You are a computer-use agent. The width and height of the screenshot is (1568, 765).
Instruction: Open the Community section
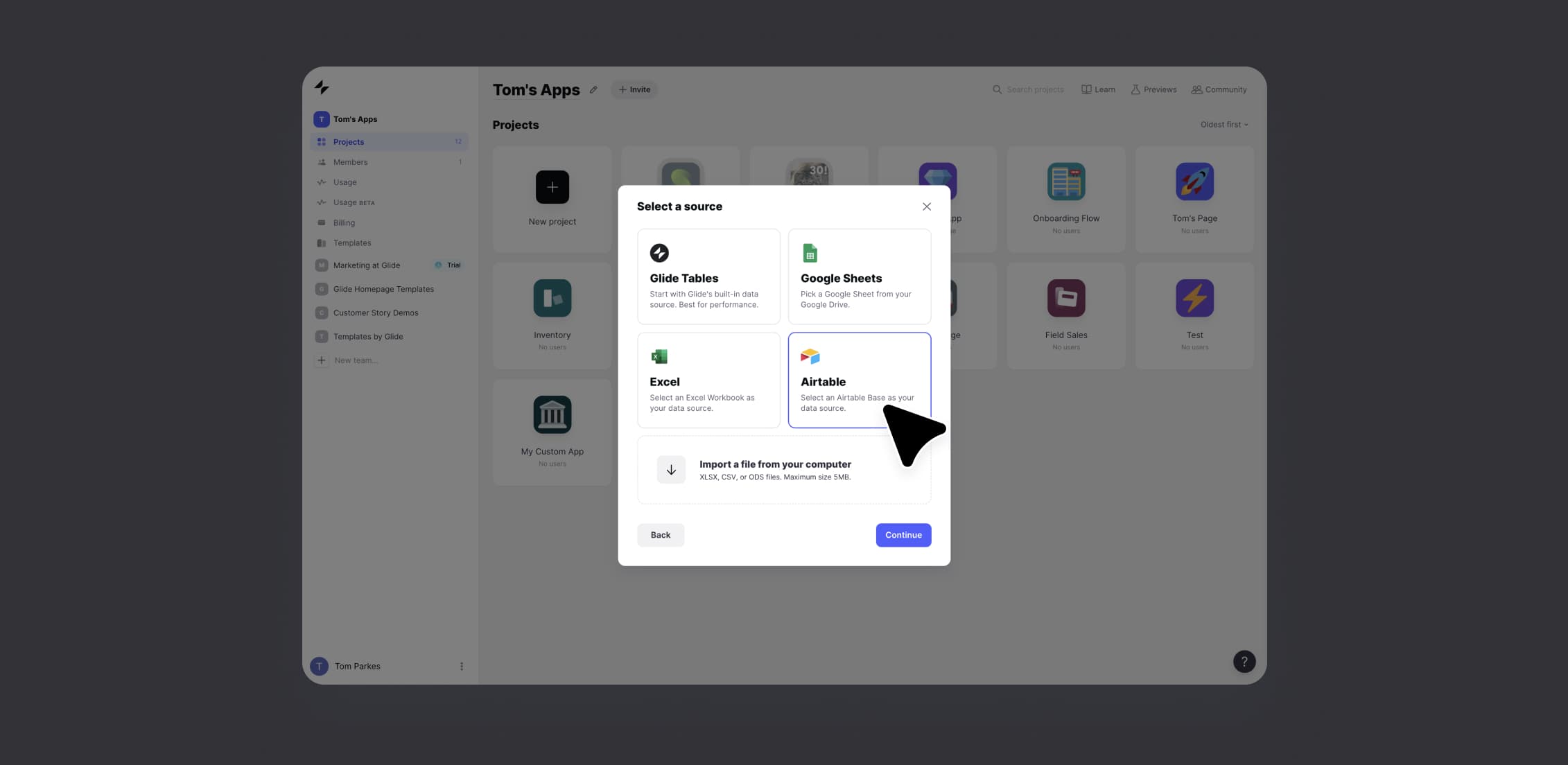1218,89
